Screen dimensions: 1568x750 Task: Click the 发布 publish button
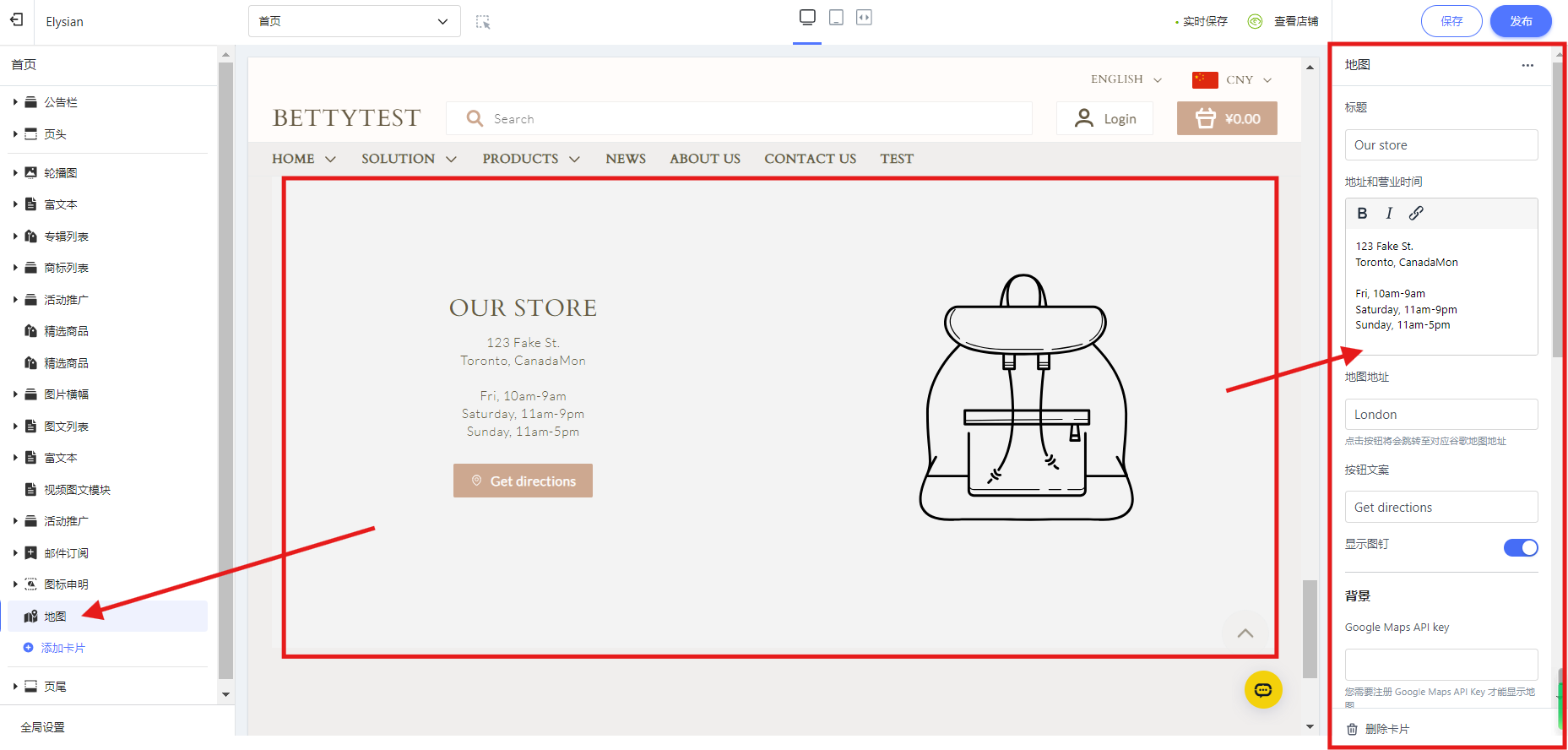click(1520, 21)
